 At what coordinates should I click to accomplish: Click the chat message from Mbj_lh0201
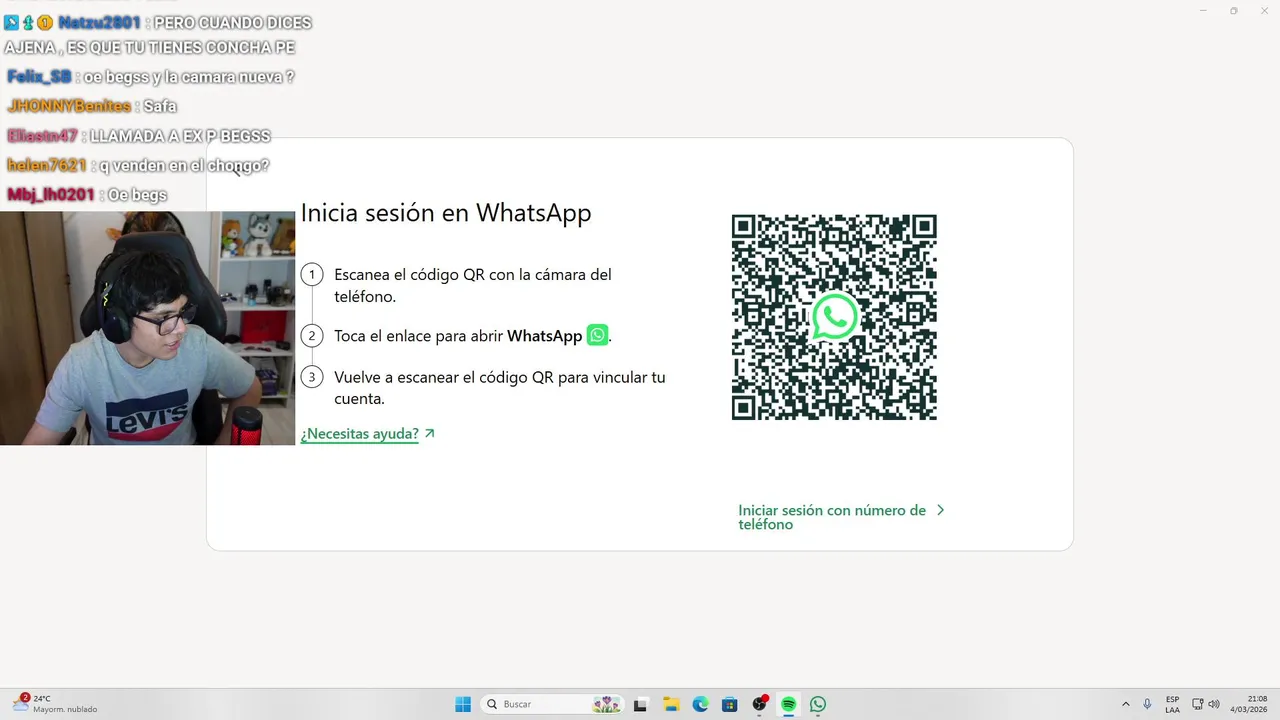coord(87,195)
